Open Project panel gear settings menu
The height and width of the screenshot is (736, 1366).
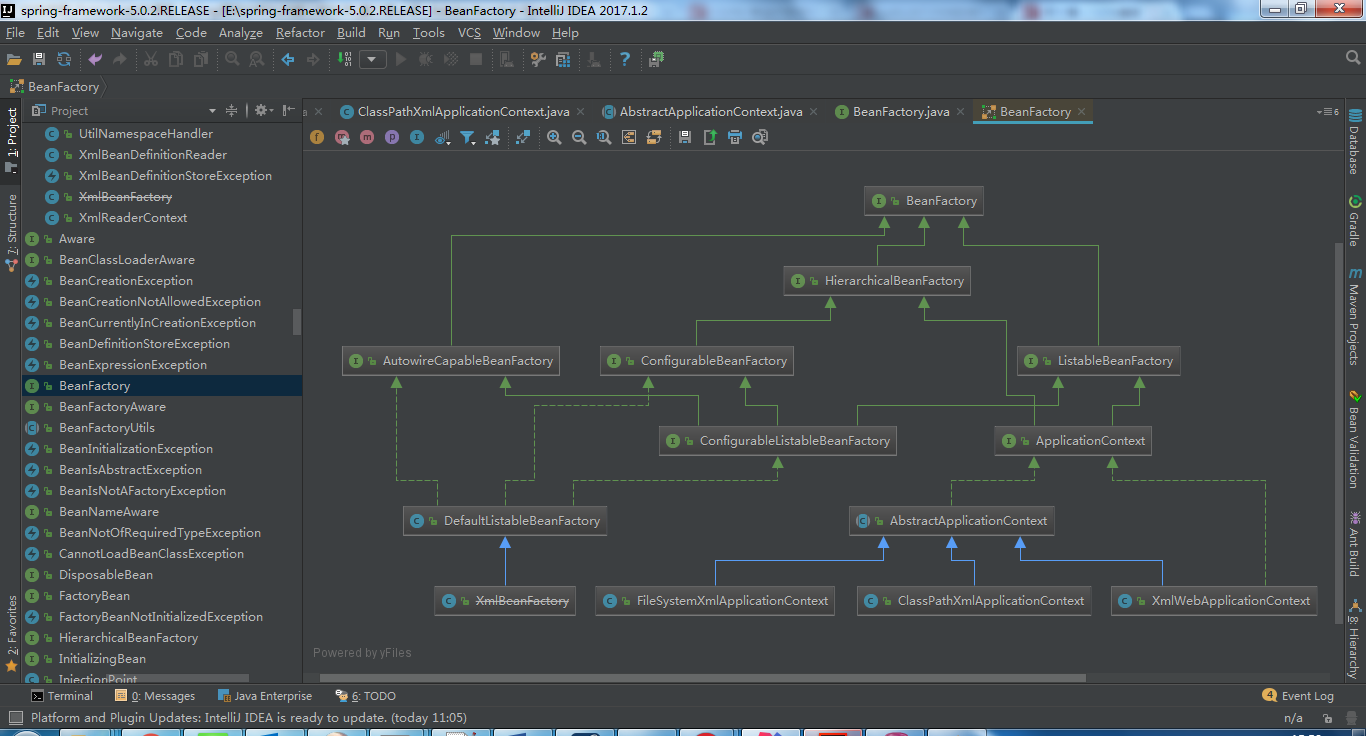coord(262,111)
